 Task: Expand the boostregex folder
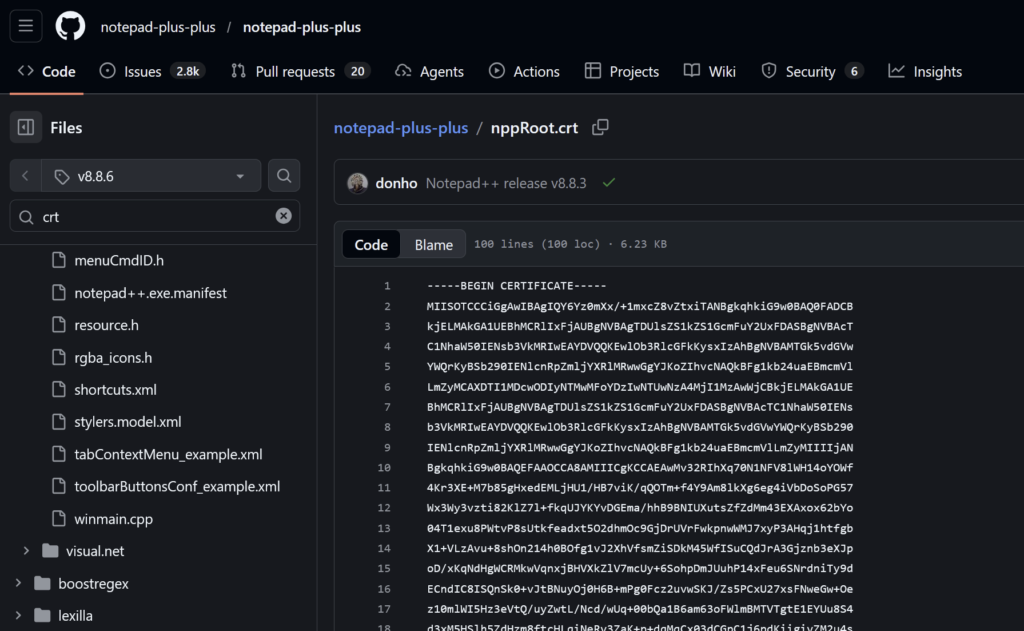(x=17, y=583)
